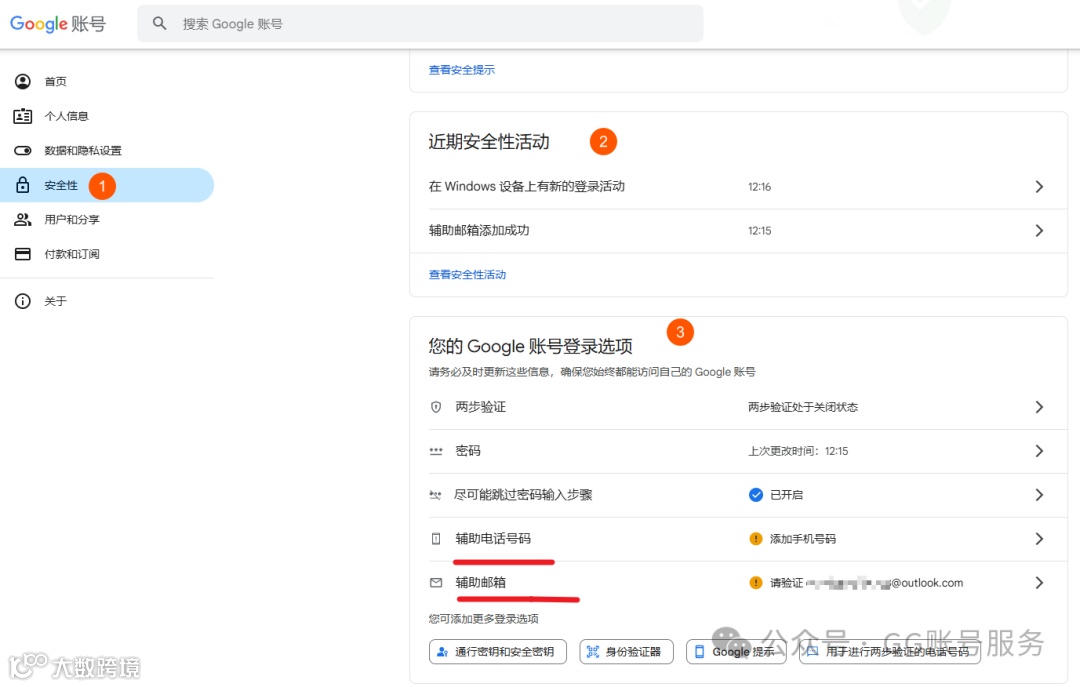This screenshot has height=687, width=1080.
Task: Click the blue 已开启 checkmark icon
Action: 756,495
